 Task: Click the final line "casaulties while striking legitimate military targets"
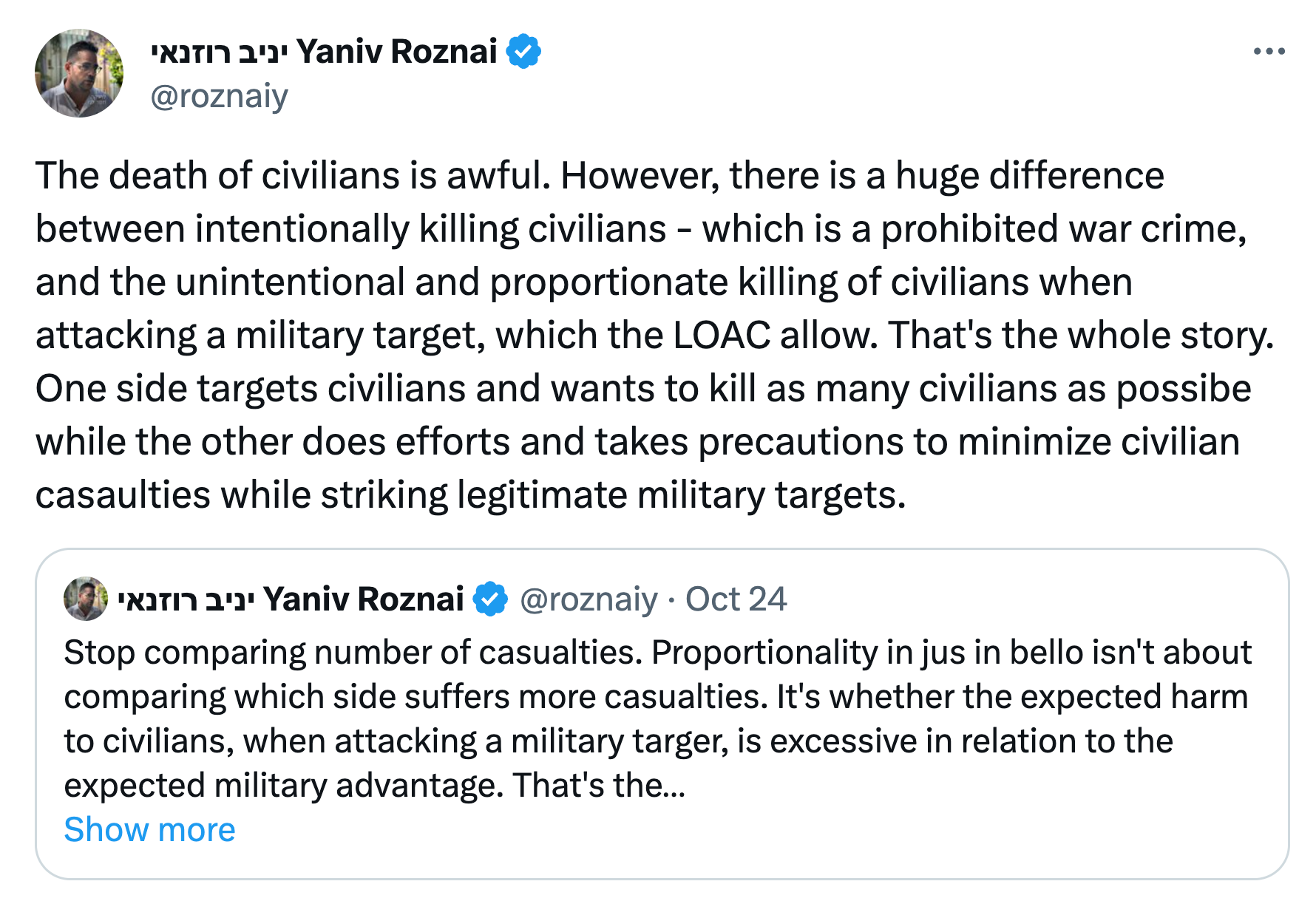470,495
